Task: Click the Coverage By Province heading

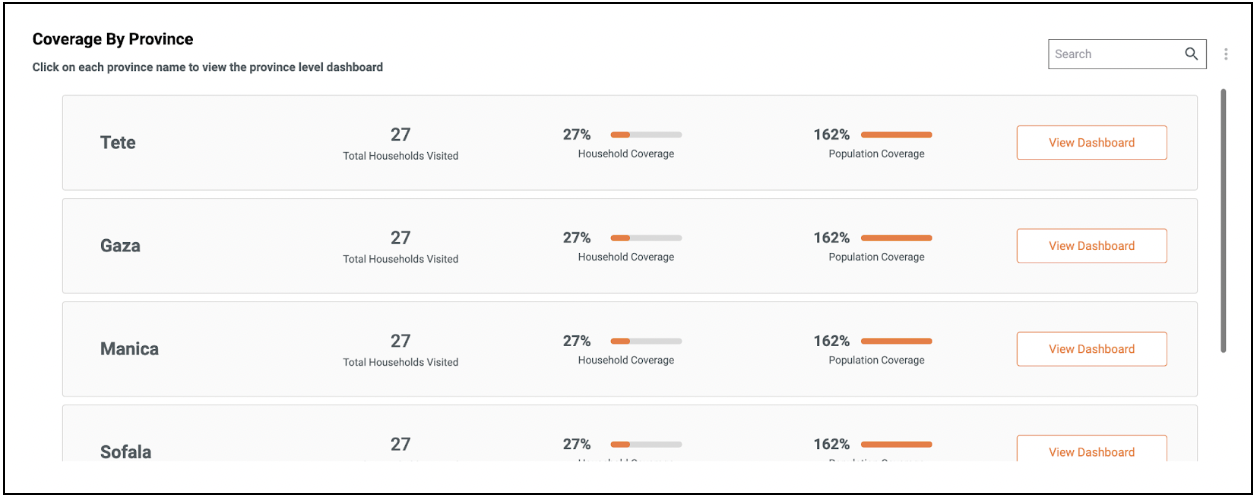Action: 113,39
